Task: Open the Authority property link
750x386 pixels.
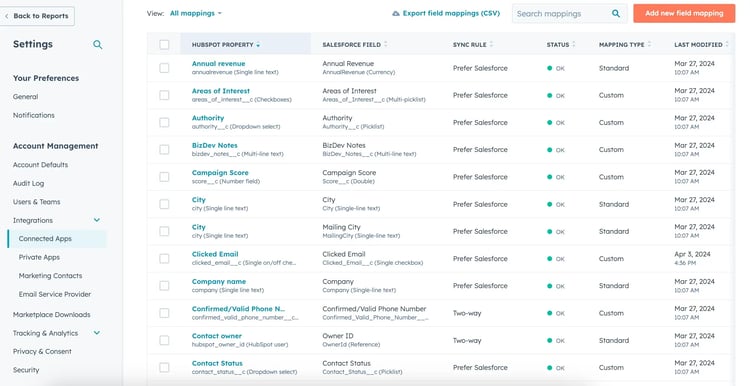Action: [208, 118]
